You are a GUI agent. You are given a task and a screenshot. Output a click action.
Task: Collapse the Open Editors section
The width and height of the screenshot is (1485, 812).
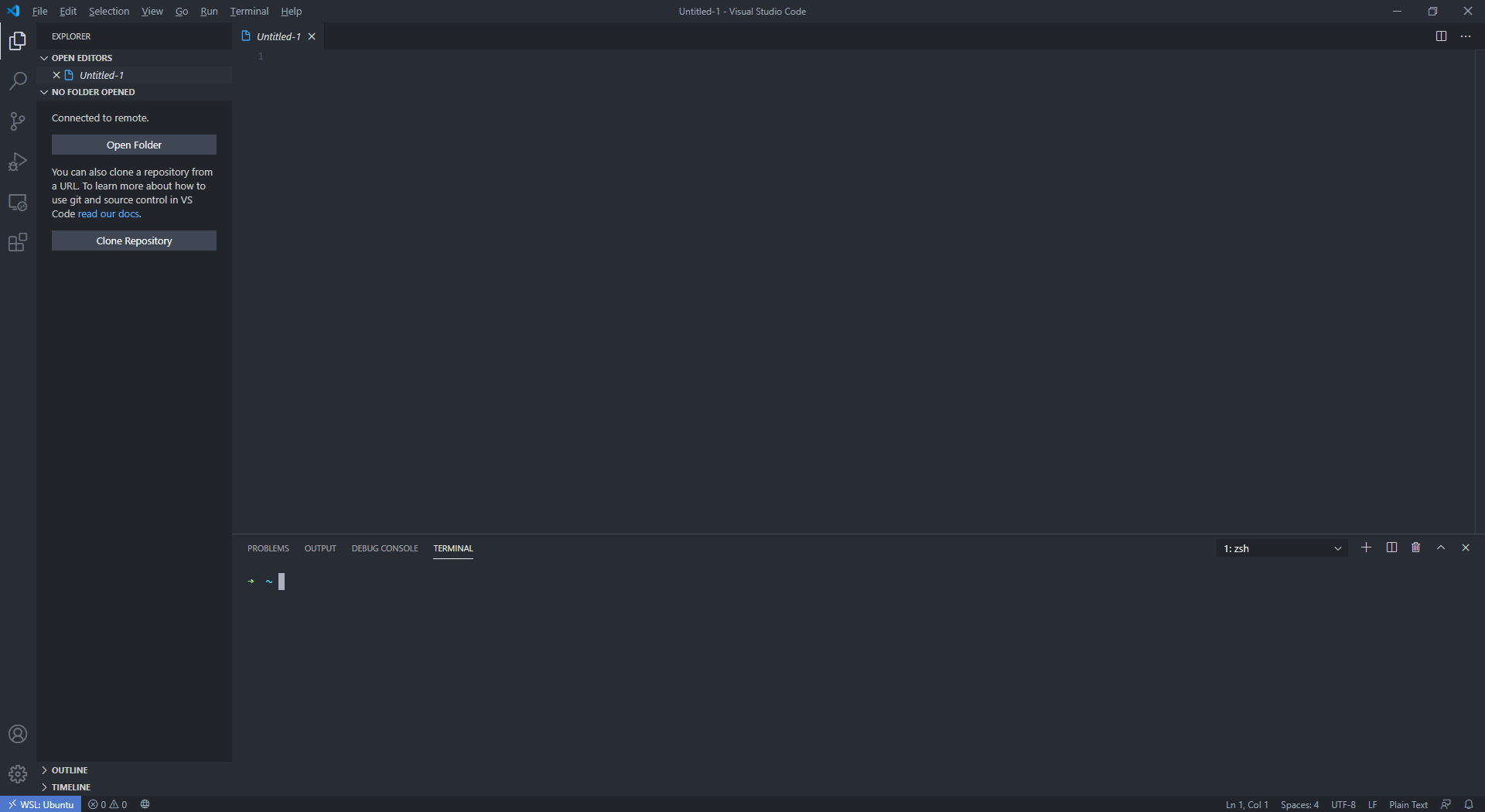point(81,57)
